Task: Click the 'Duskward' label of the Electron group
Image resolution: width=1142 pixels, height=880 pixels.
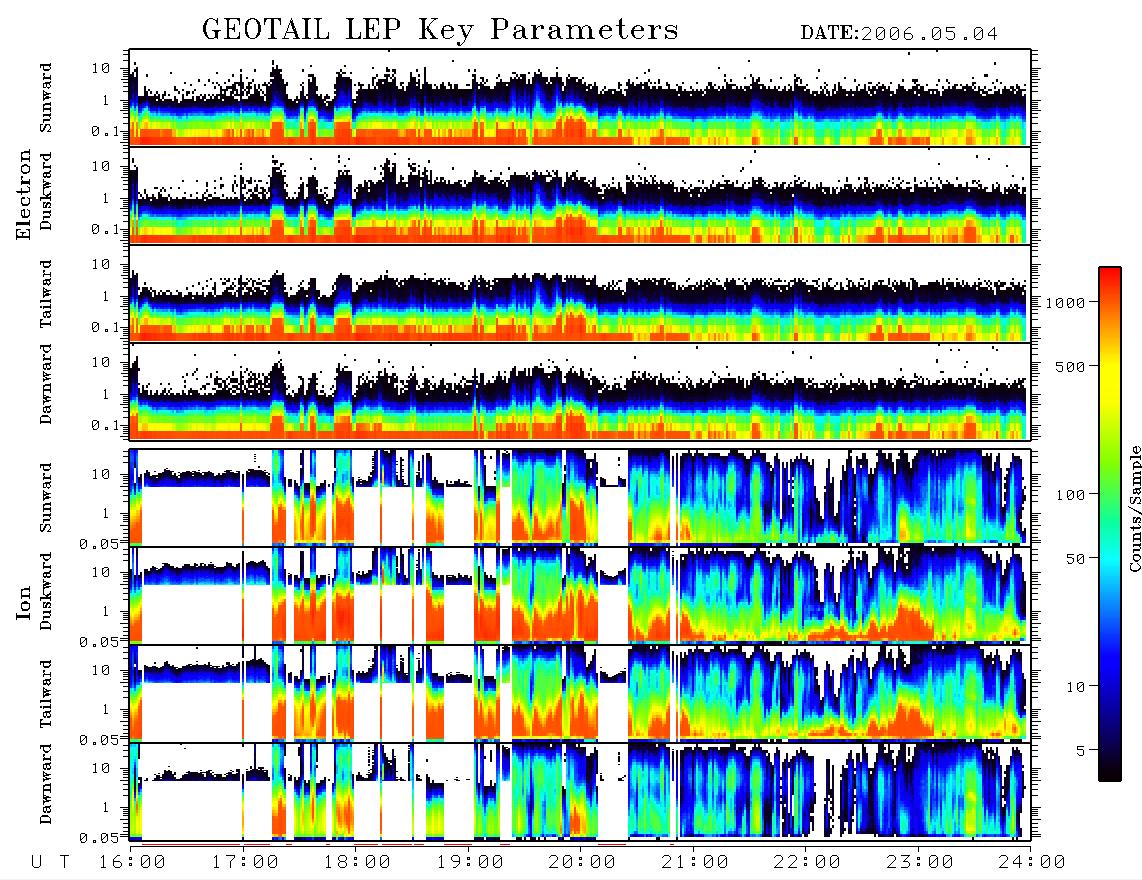Action: (x=46, y=191)
